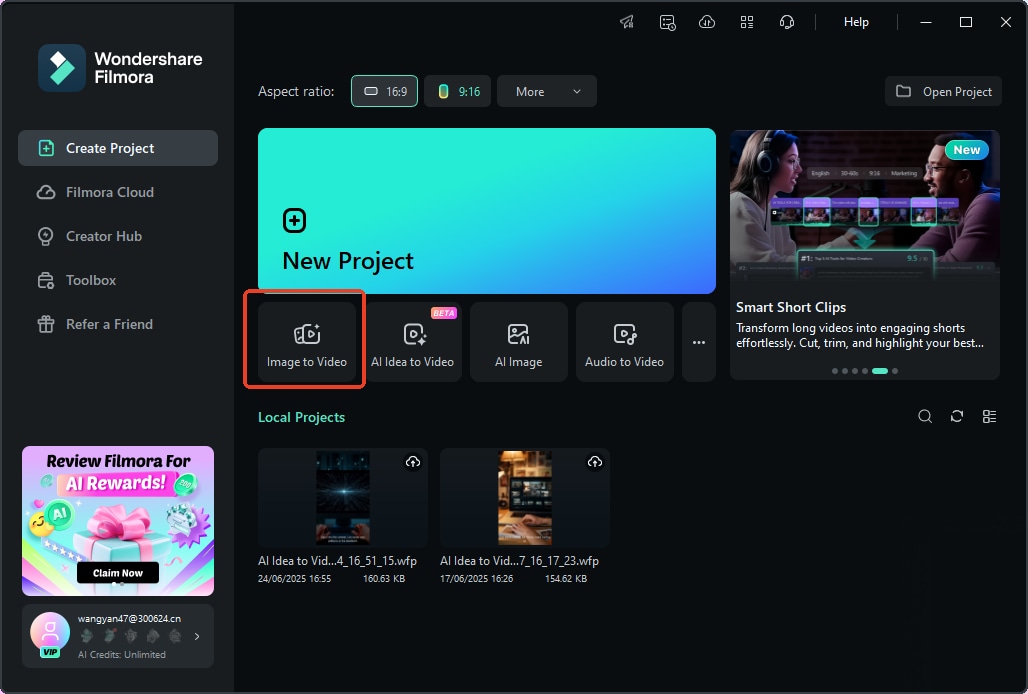The image size is (1028, 694).
Task: Select 16:9 aspect ratio
Action: (x=384, y=91)
